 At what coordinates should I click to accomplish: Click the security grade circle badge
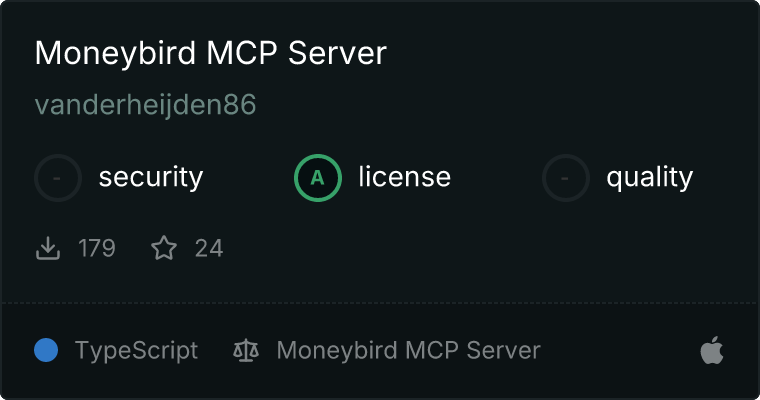(x=58, y=178)
